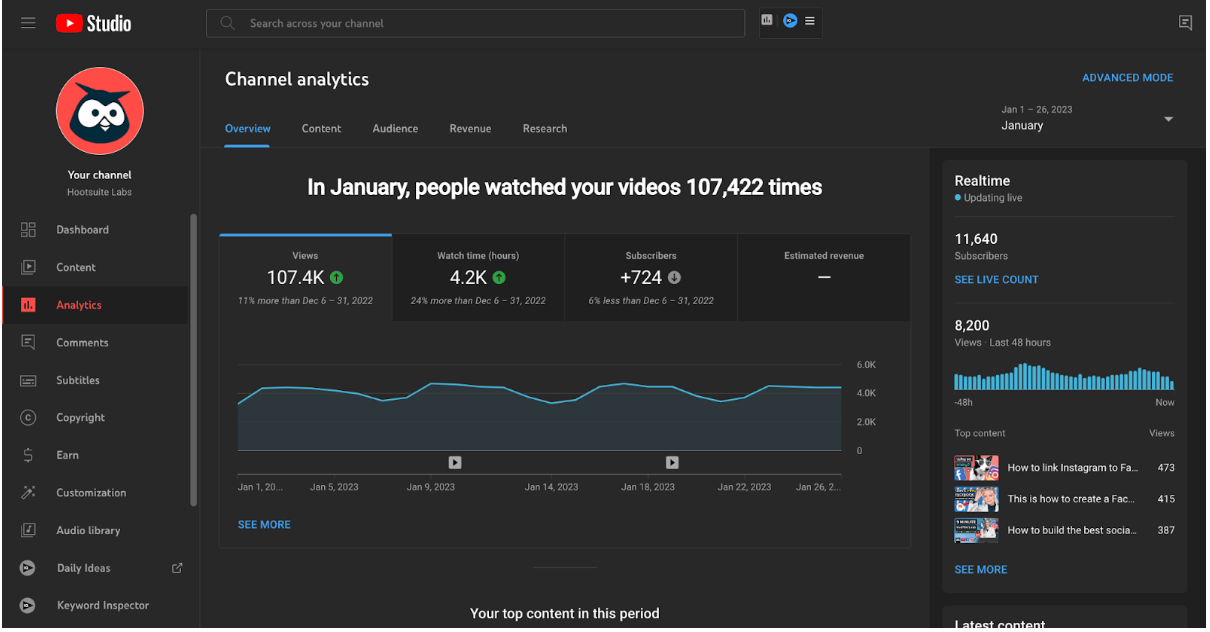Open the hamburger navigation menu

tap(28, 23)
